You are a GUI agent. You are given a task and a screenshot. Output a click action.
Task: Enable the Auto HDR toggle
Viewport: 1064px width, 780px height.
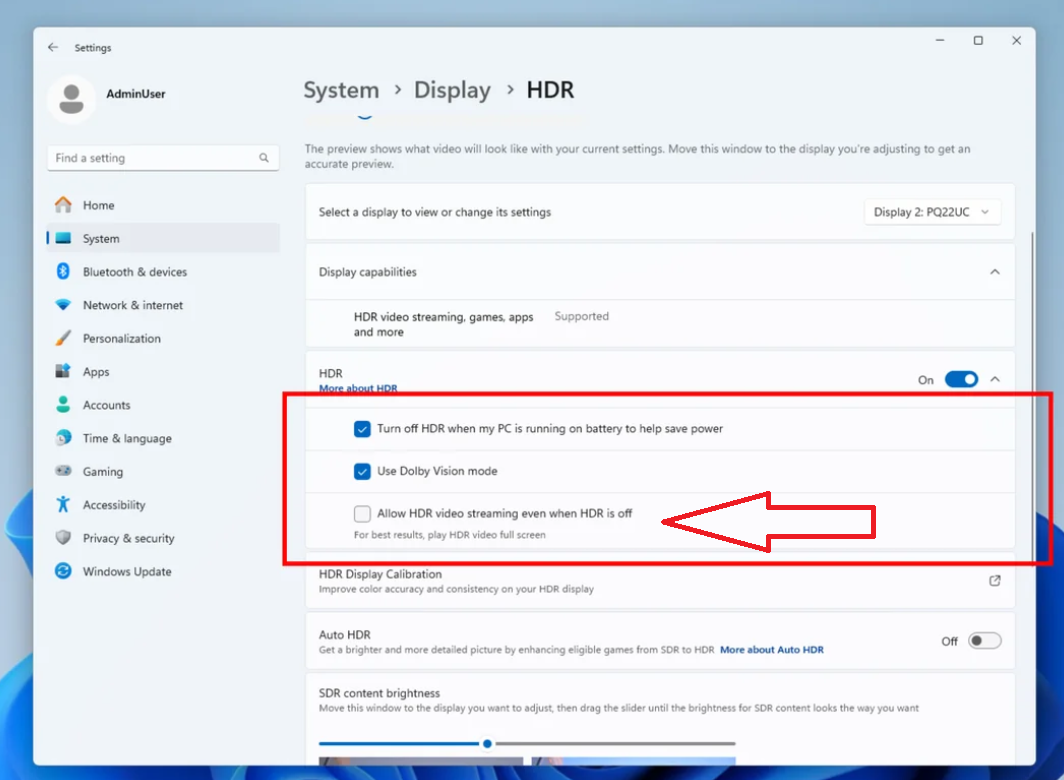tap(984, 640)
